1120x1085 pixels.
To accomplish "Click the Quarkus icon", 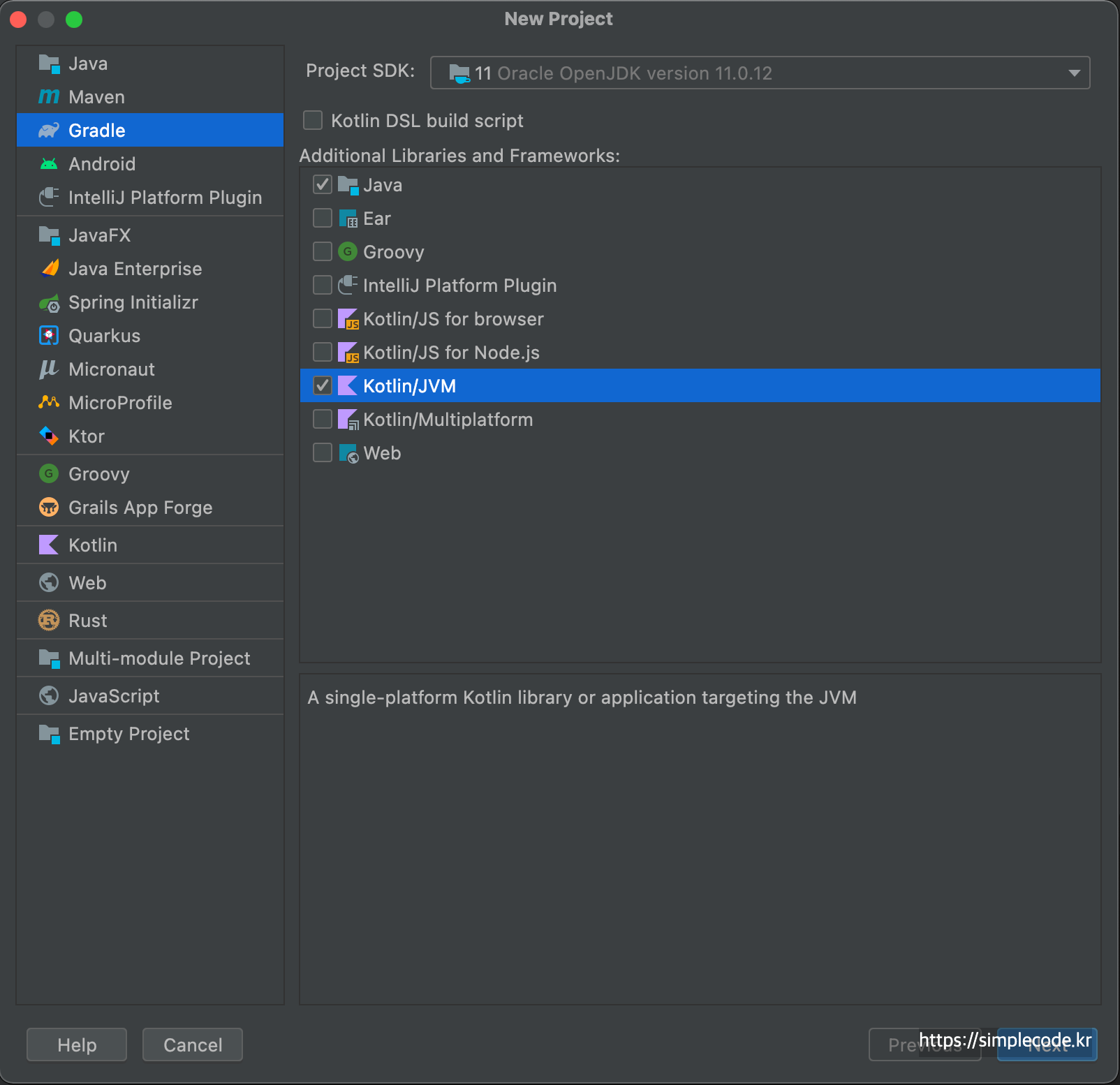I will tap(49, 336).
